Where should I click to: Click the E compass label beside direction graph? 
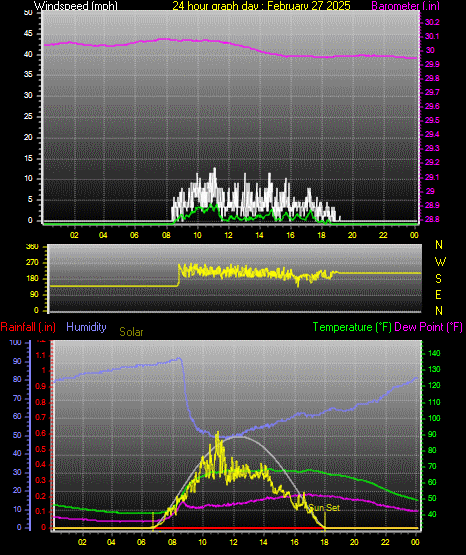(x=438, y=295)
